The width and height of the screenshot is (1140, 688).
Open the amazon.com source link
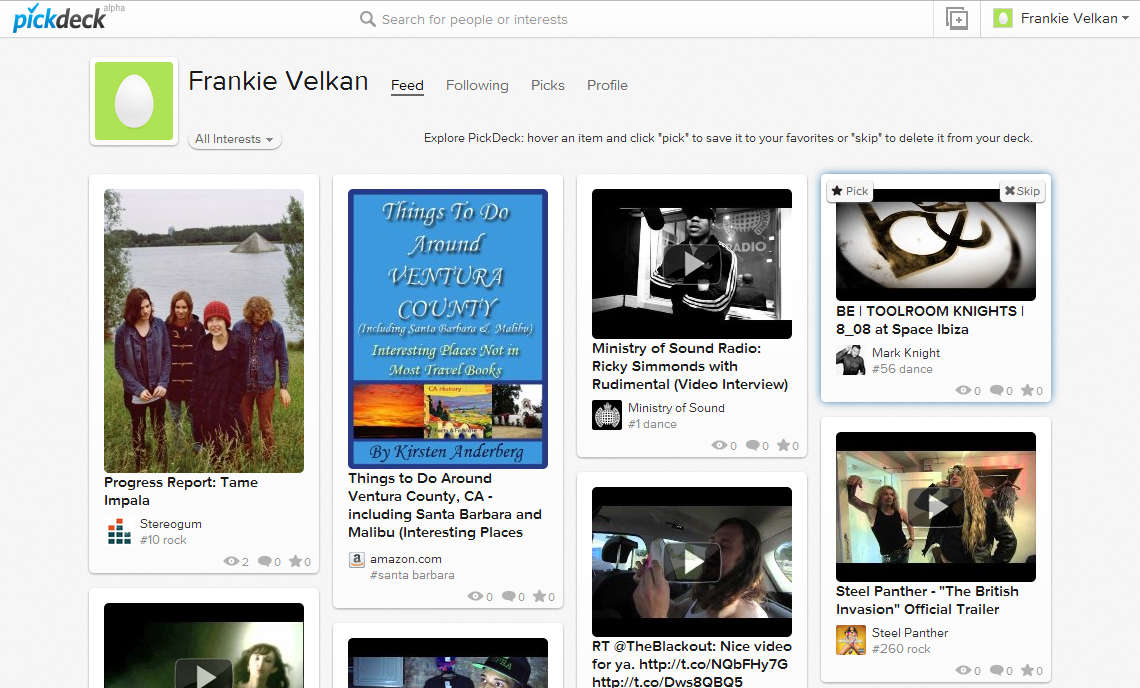[x=406, y=559]
